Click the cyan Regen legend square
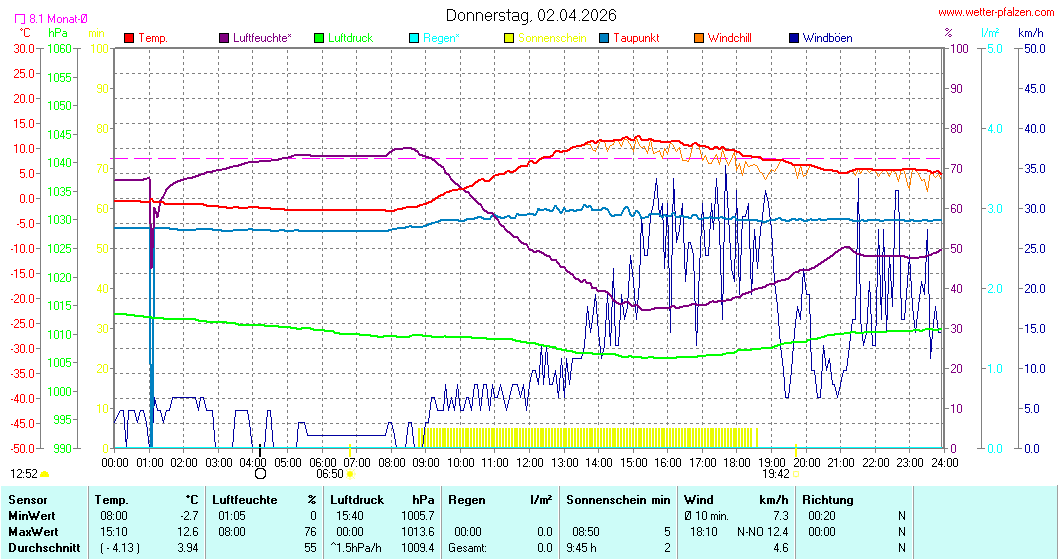Screen dimensions: 1058x559 (x=414, y=38)
